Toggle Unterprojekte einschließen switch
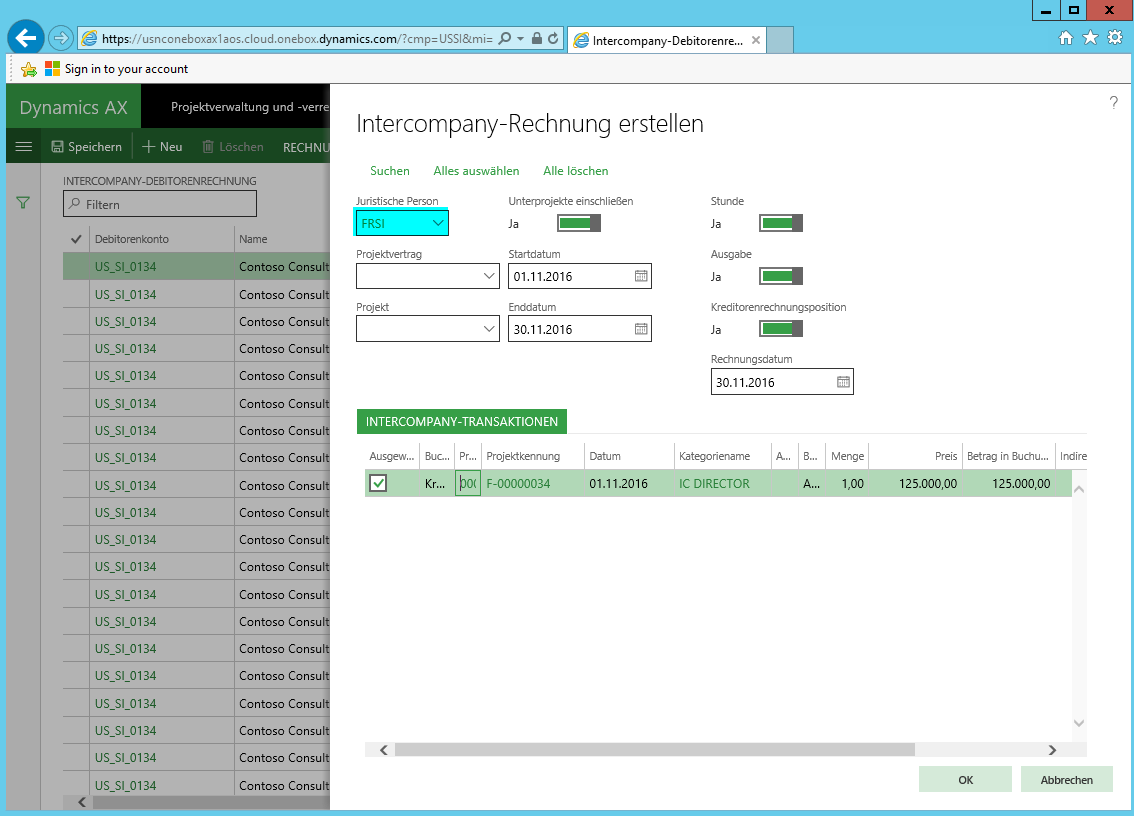1134x816 pixels. 579,223
